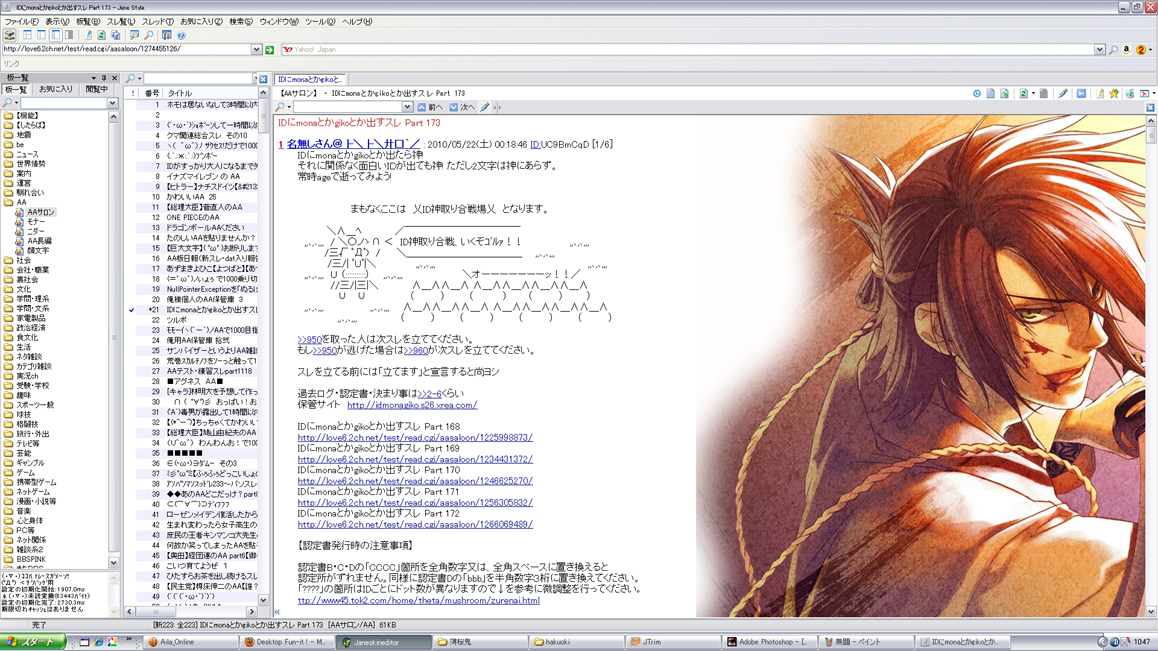1158x651 pixels.
Task: Click the poster name 名無しさん link
Action: (353, 145)
